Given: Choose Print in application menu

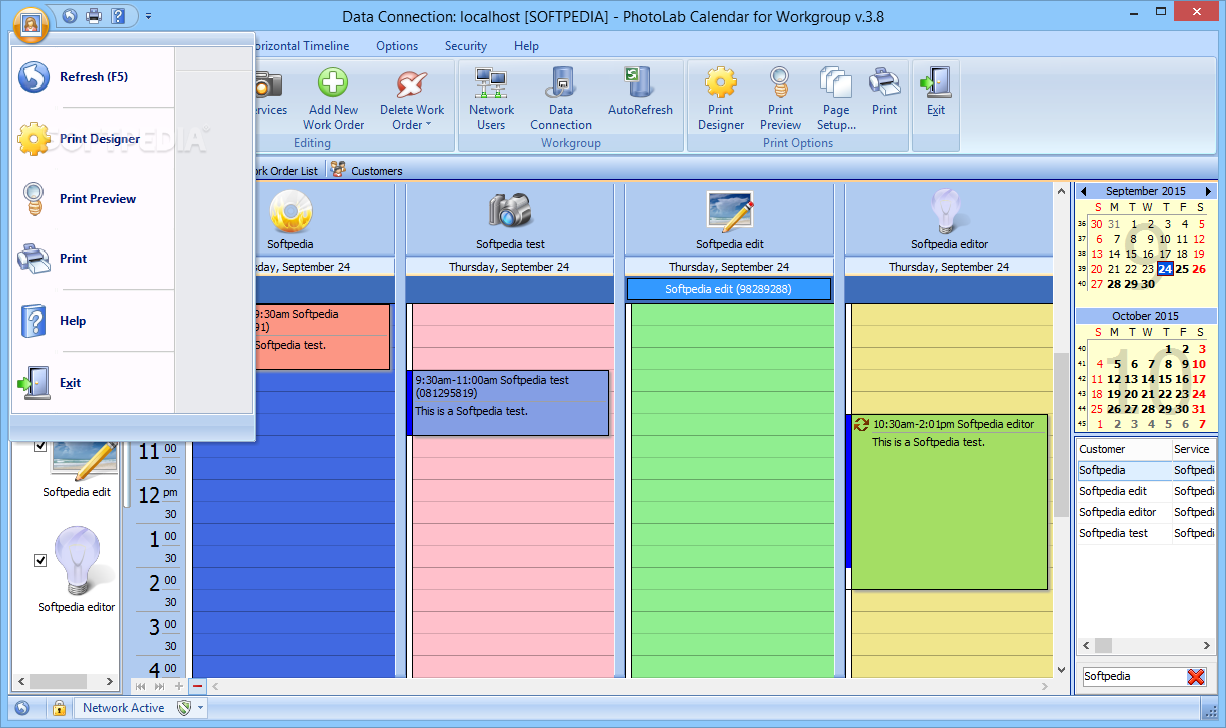Looking at the screenshot, I should tap(92, 259).
